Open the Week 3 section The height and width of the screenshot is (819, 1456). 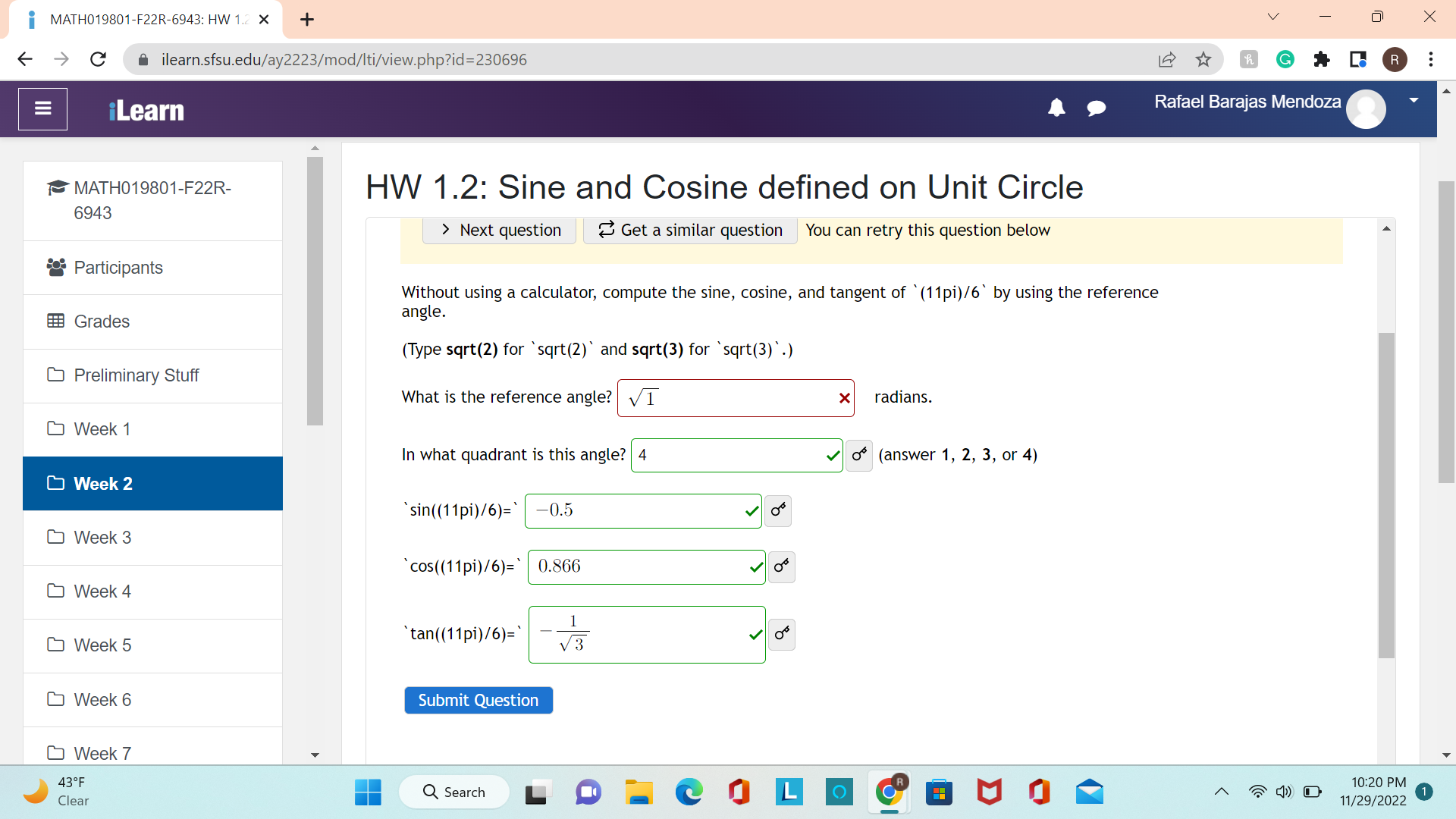click(102, 538)
